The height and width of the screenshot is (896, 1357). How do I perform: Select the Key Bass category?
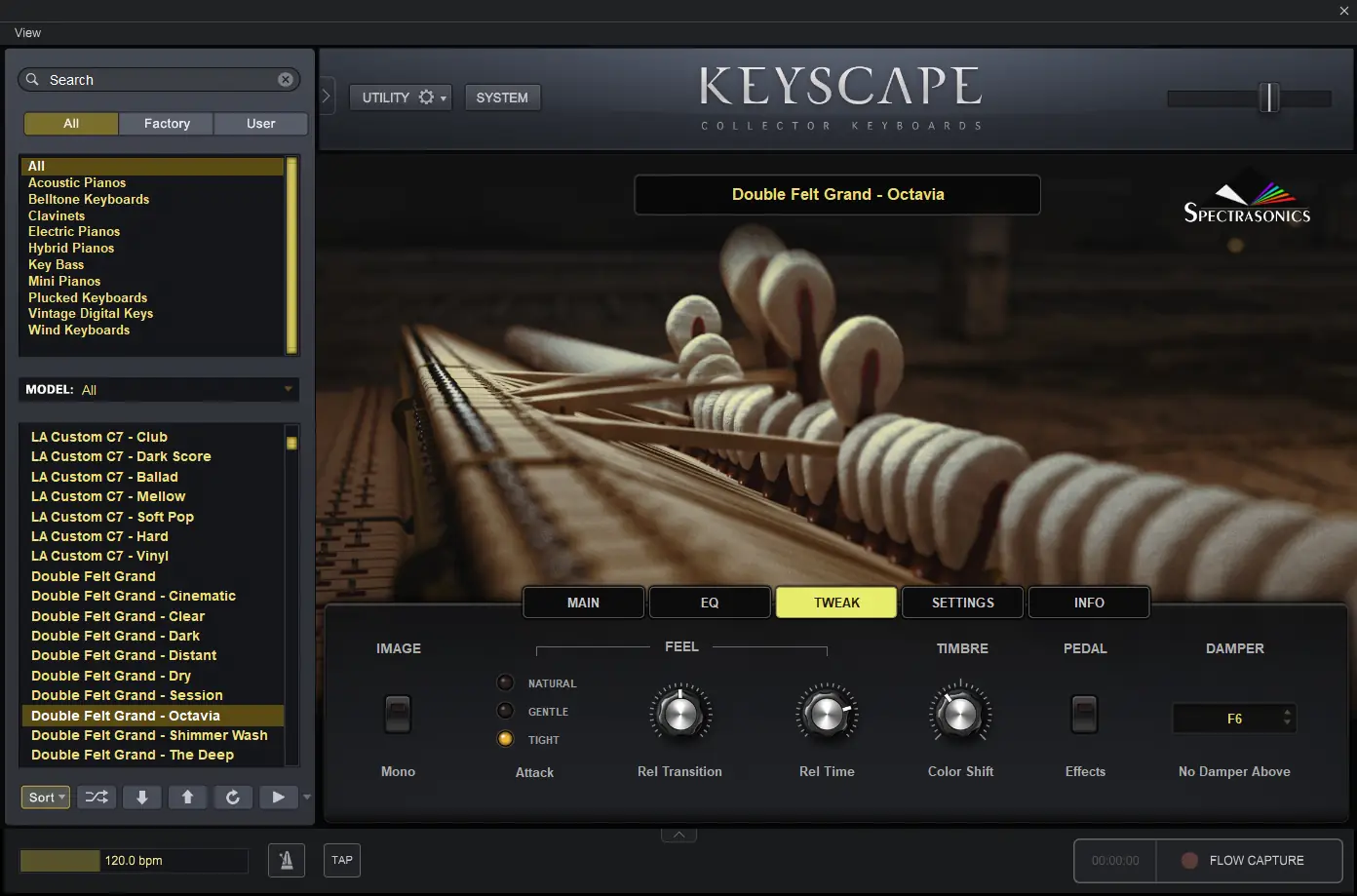(x=56, y=264)
